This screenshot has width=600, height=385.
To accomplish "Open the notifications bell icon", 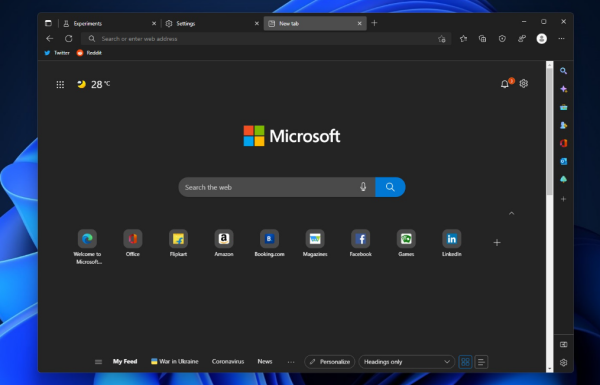I will tap(505, 84).
